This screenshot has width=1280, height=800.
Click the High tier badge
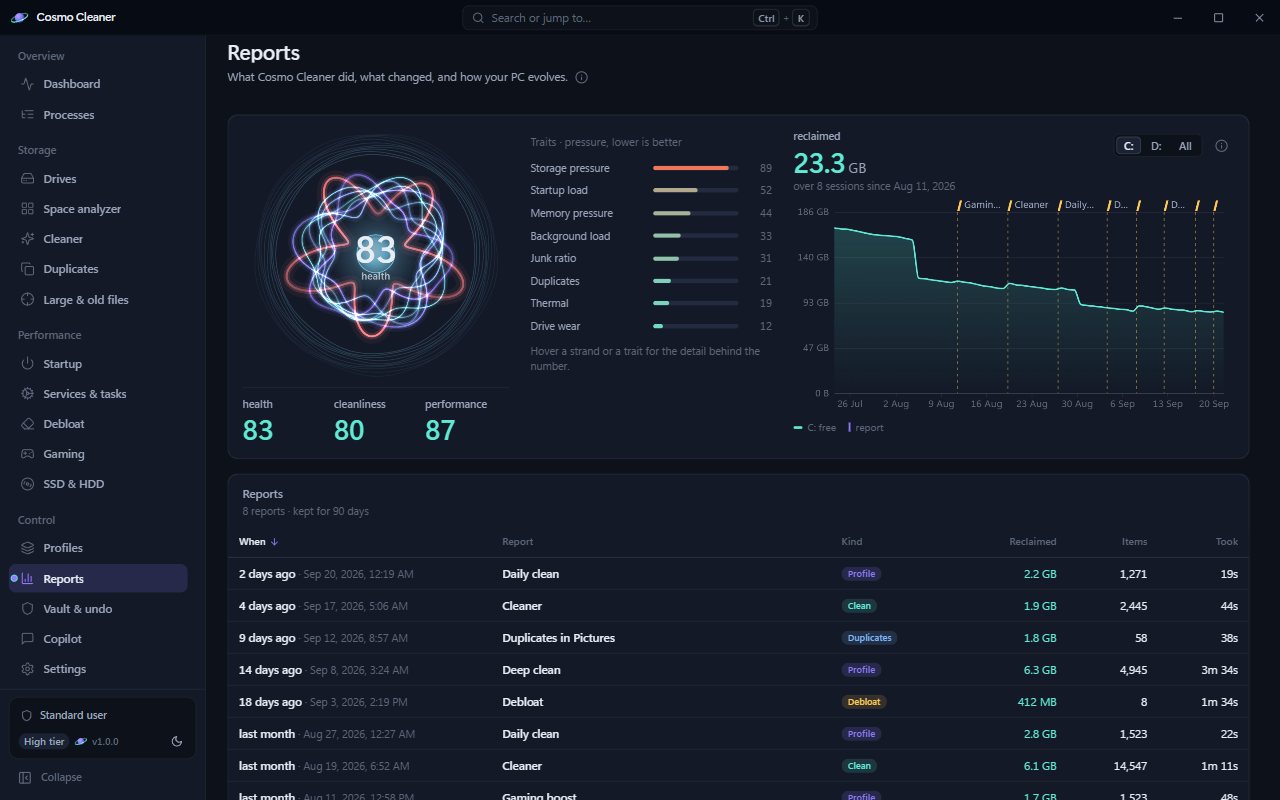click(x=44, y=741)
